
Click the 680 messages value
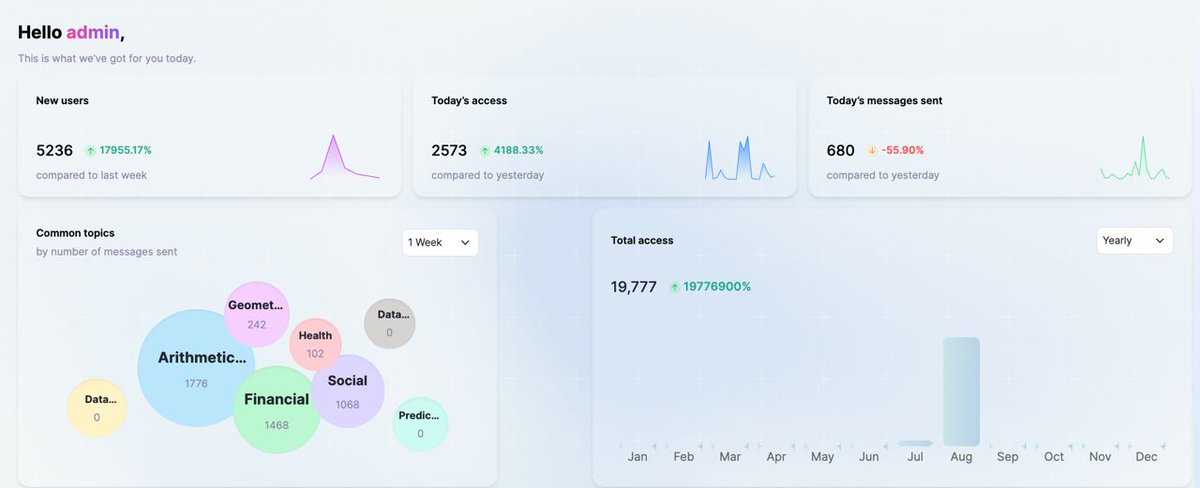(841, 151)
